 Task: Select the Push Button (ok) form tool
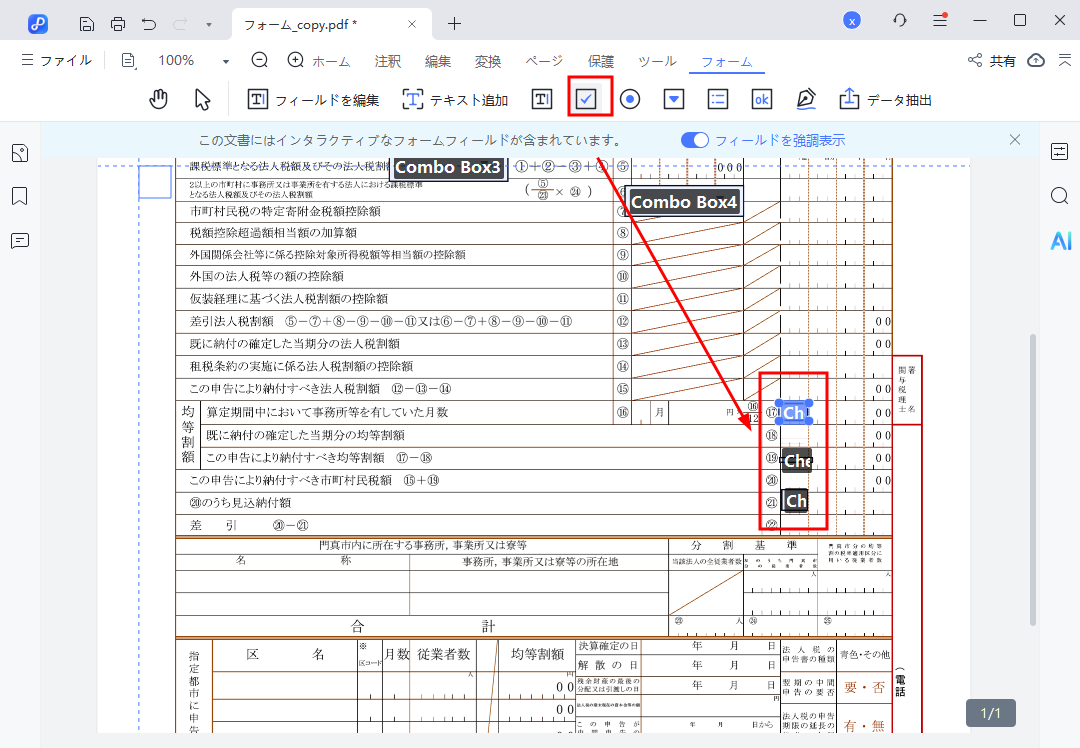[761, 98]
